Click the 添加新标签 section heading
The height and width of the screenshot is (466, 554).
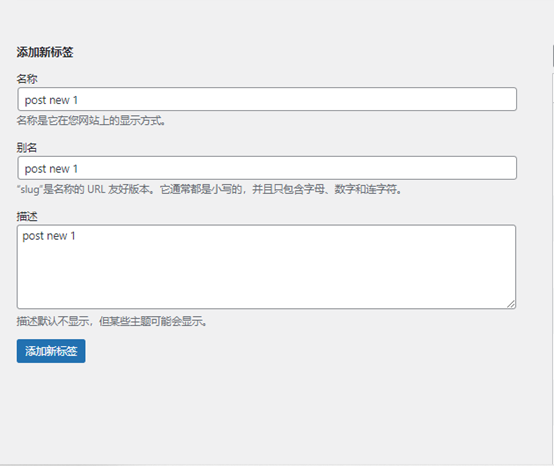(45, 52)
